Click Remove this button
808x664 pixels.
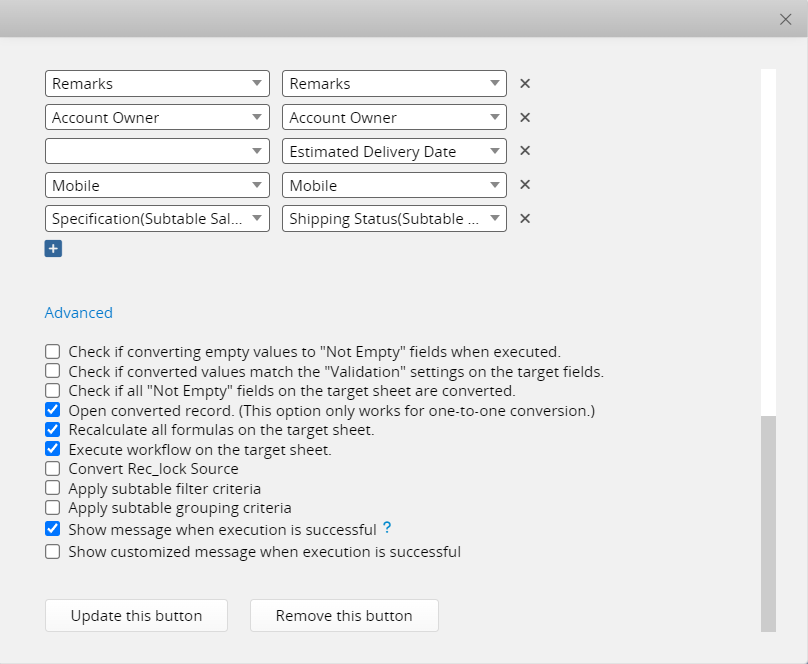coord(344,616)
